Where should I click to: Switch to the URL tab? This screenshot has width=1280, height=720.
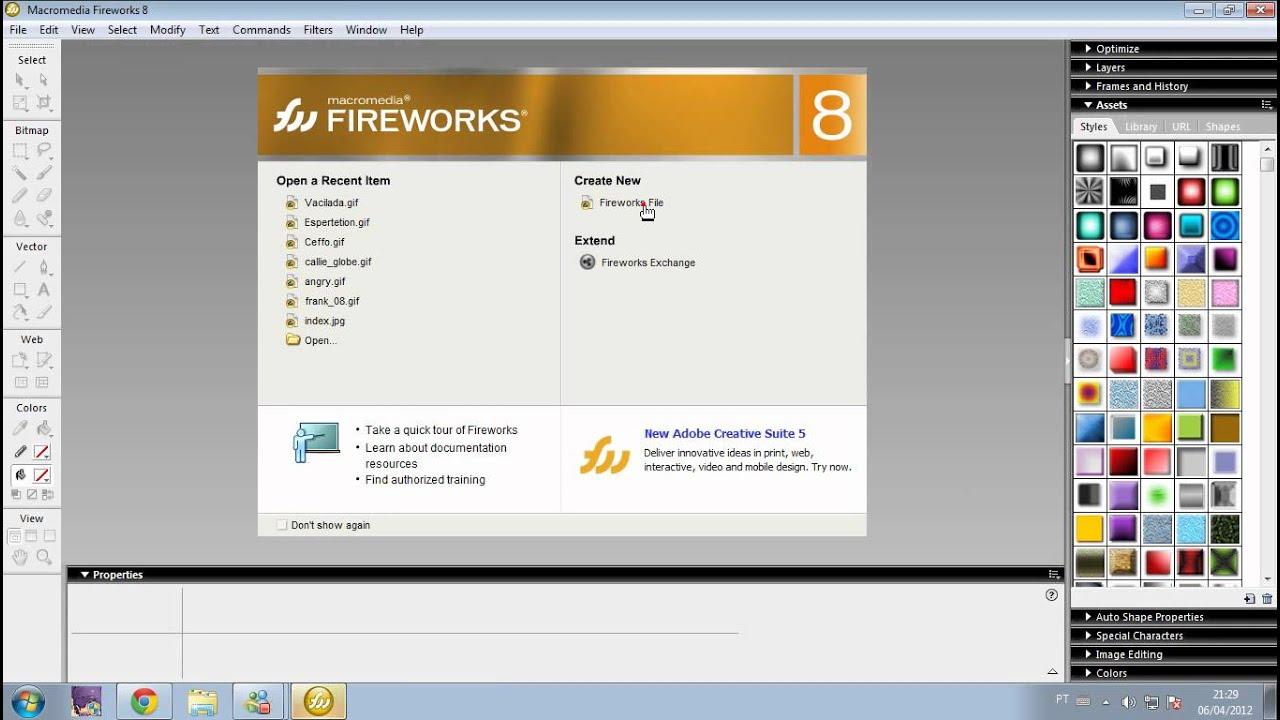click(1181, 127)
